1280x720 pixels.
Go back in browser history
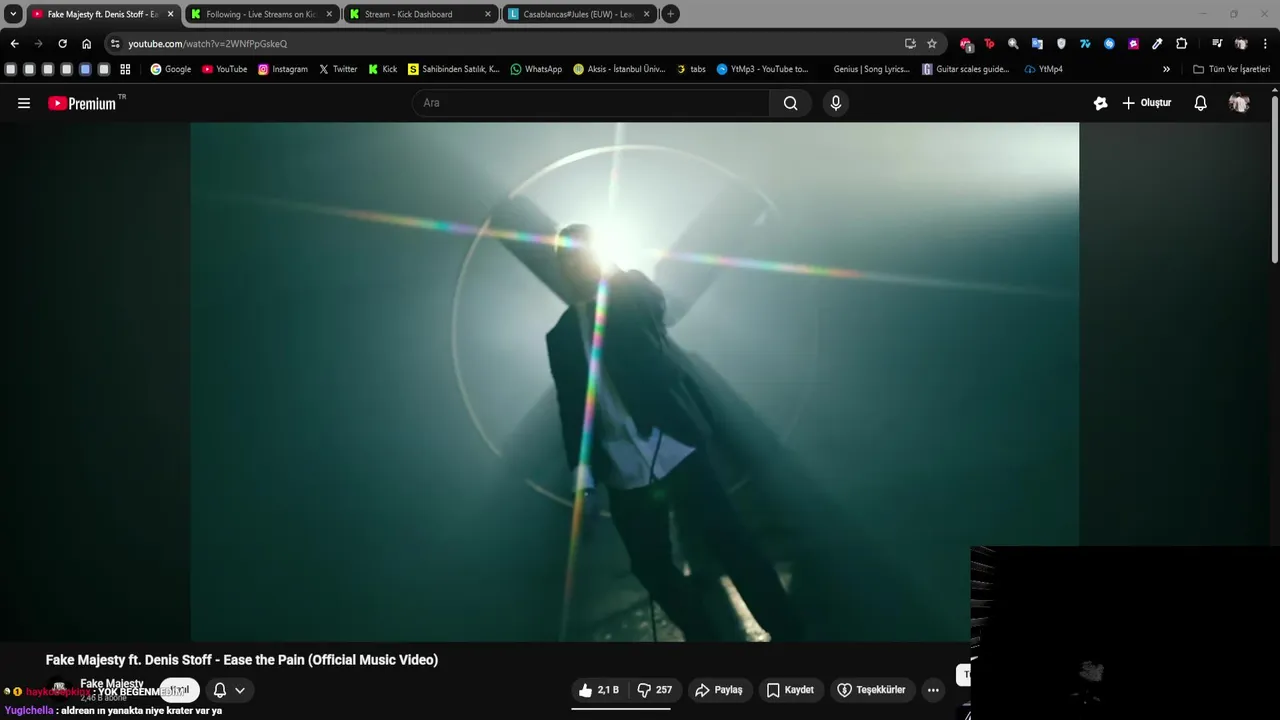click(x=14, y=44)
